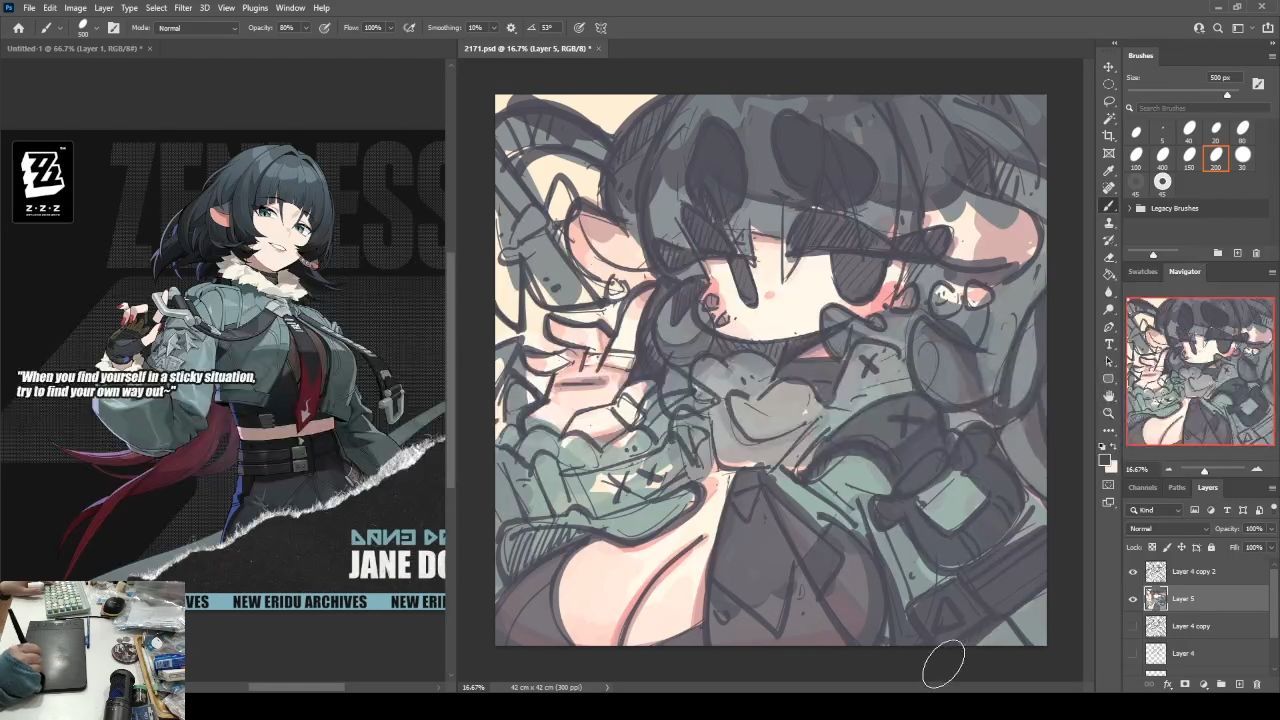The image size is (1280, 720).
Task: Open the Opacity 80% dropdown arrow
Action: 305,28
